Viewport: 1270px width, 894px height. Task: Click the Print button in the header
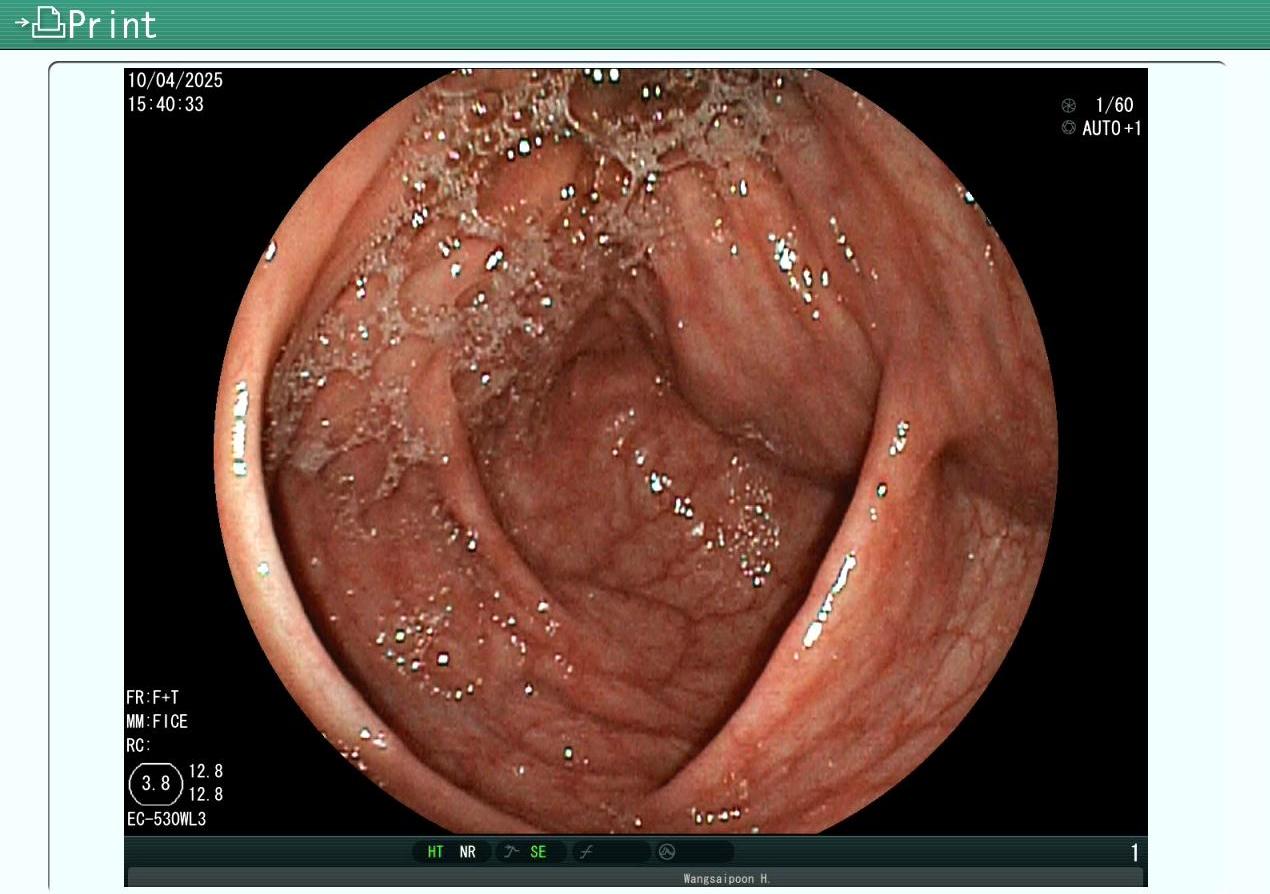pos(86,24)
